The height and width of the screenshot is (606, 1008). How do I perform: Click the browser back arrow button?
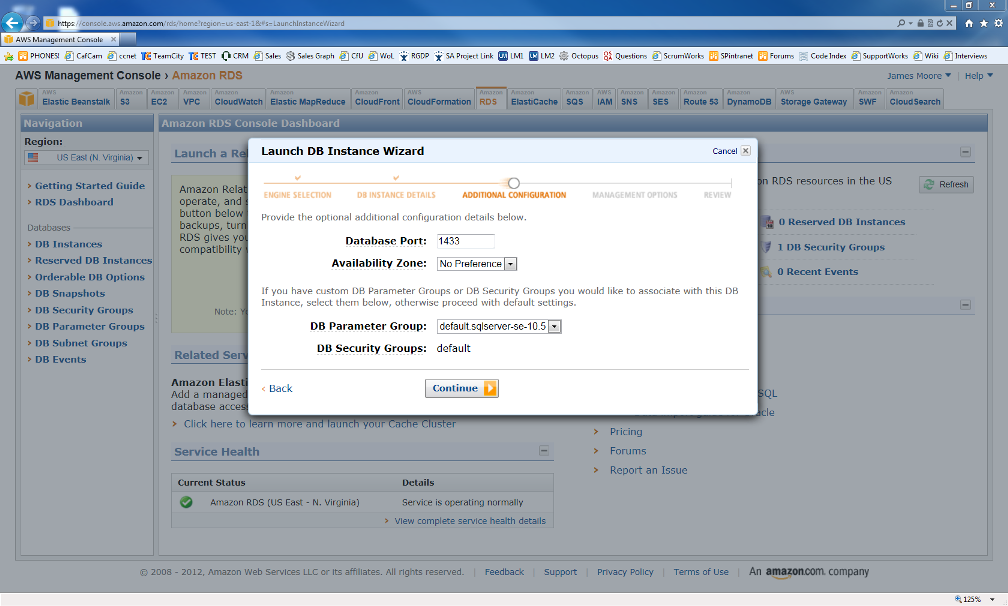pos(13,22)
